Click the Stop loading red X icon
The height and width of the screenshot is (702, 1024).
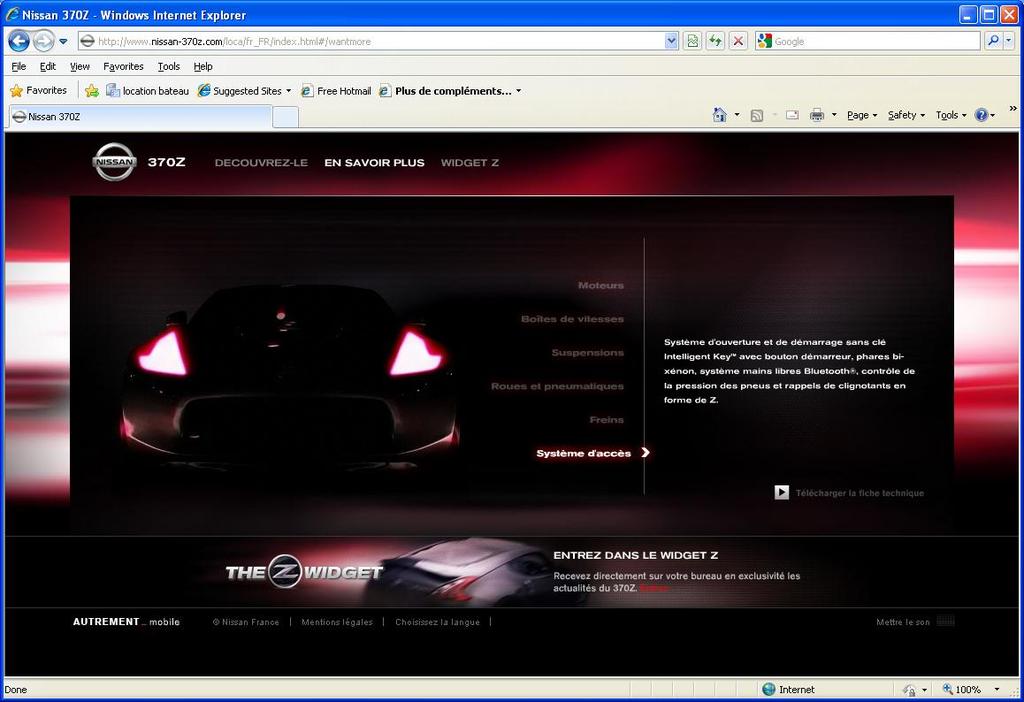pyautogui.click(x=738, y=41)
